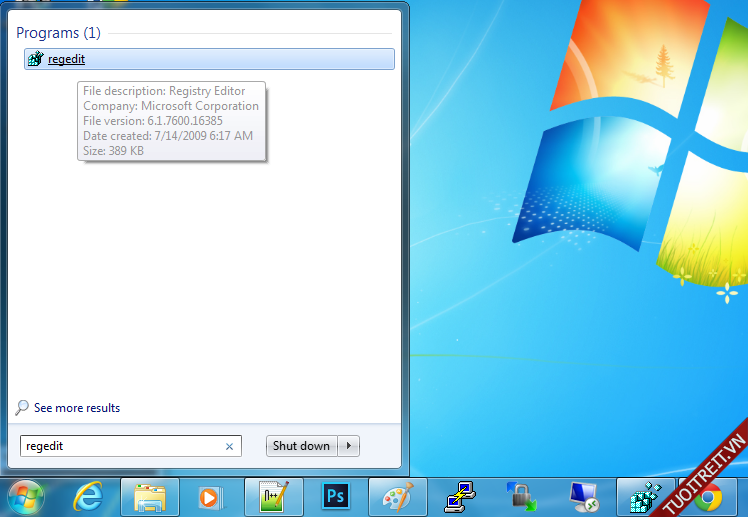Open PuTTY networked computers icon

[x=459, y=496]
